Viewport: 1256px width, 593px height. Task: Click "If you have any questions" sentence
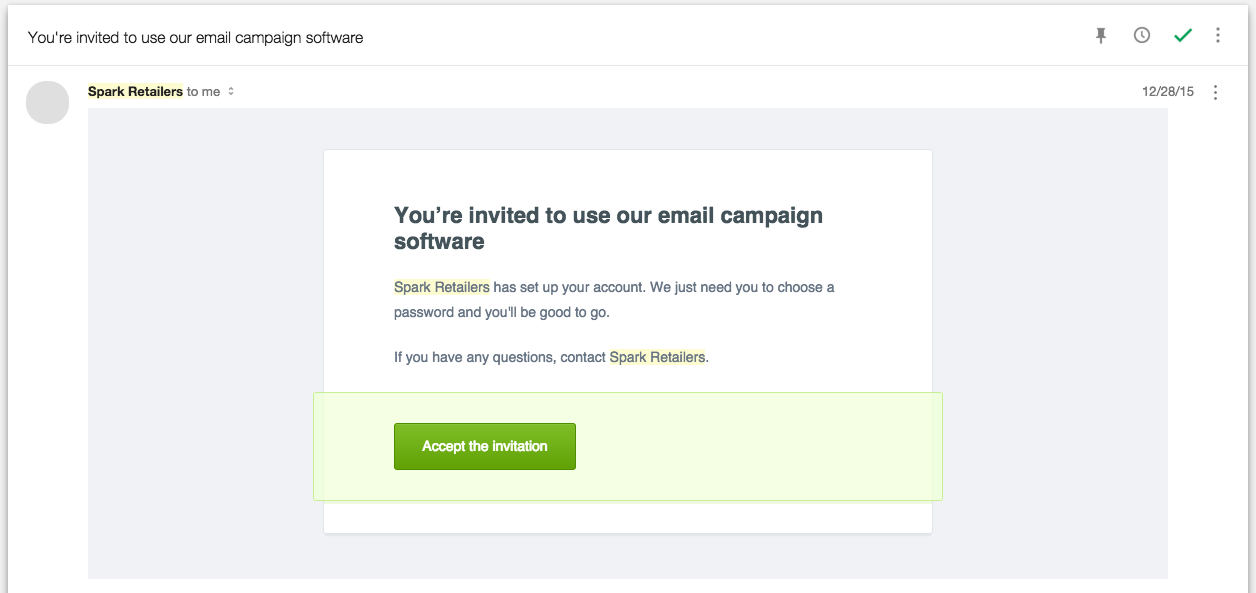551,356
